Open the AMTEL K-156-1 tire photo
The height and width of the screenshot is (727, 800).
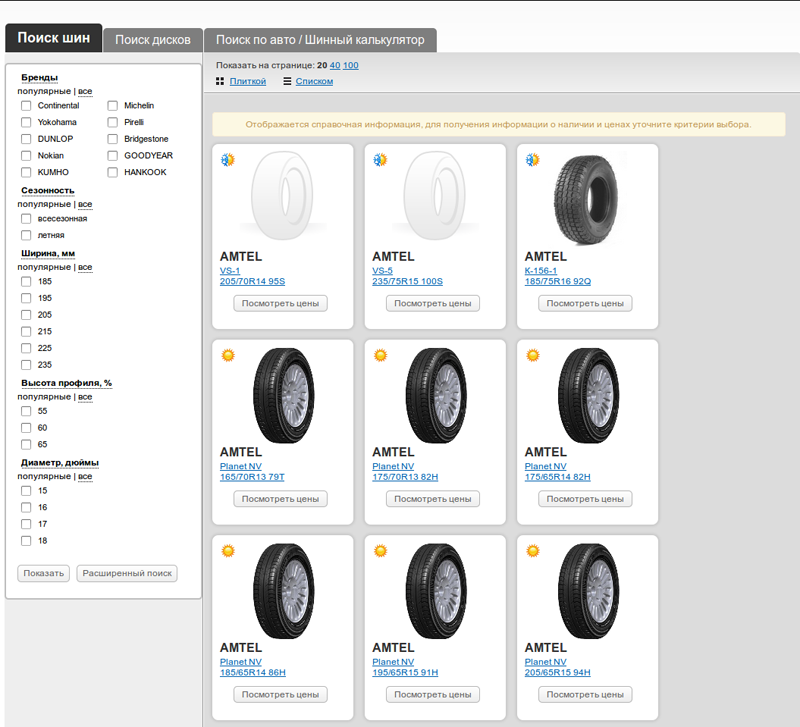point(586,200)
